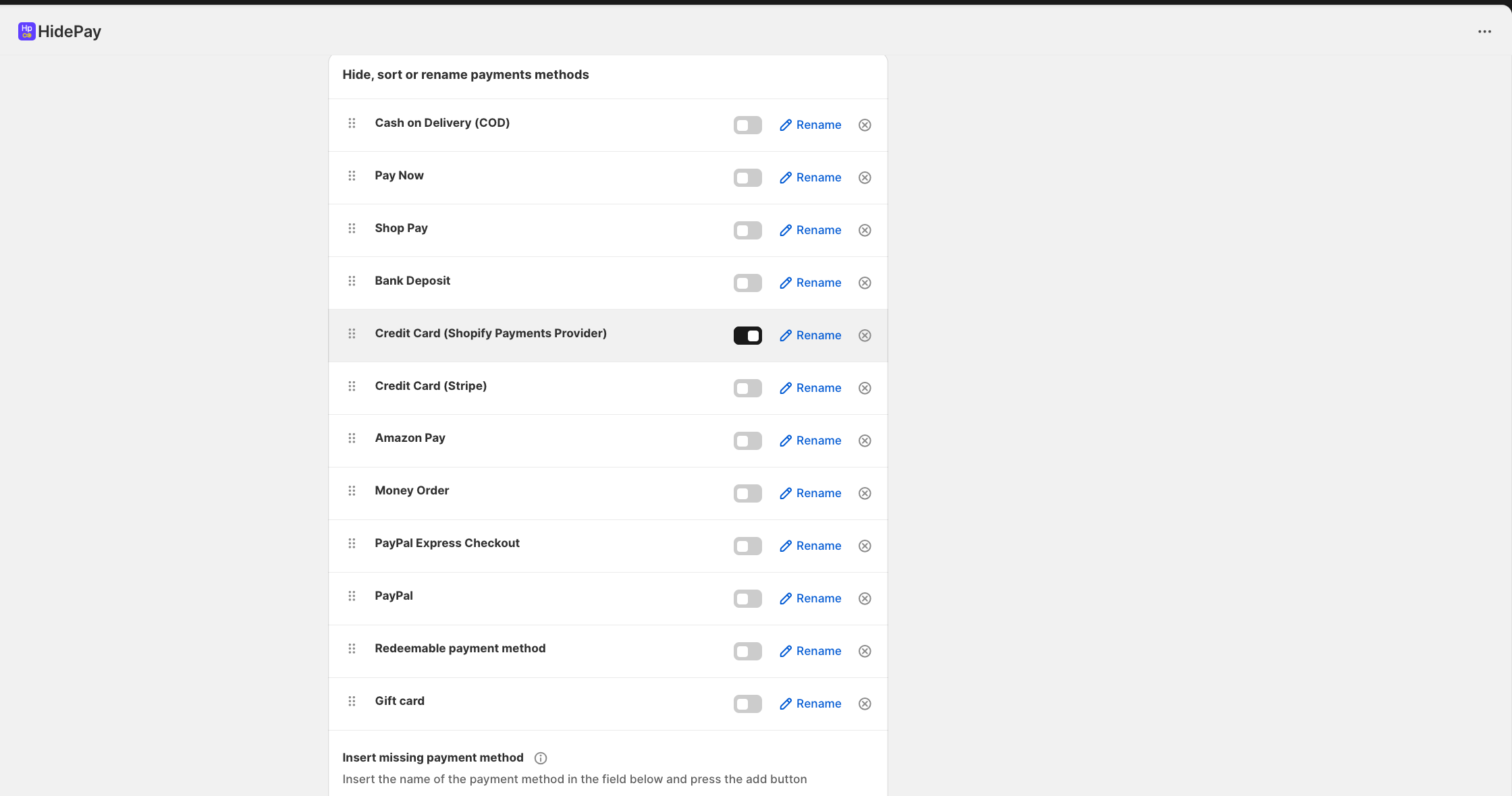Click the pencil Rename link for Gift card
The image size is (1512, 796).
point(810,704)
